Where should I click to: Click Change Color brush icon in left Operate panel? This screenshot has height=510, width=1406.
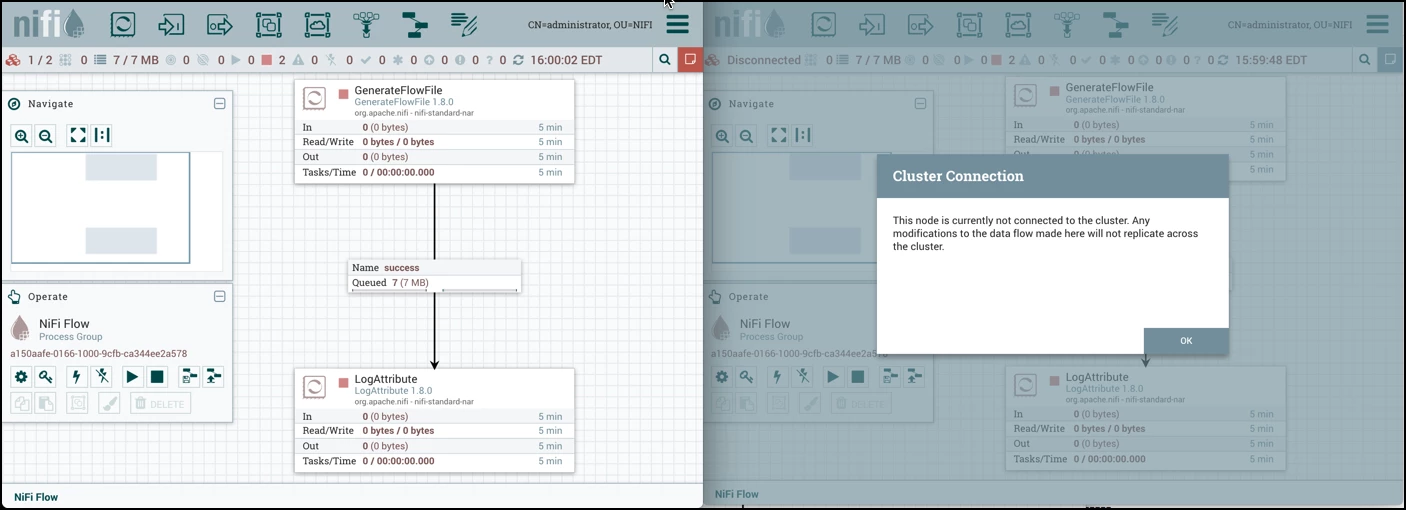[109, 404]
